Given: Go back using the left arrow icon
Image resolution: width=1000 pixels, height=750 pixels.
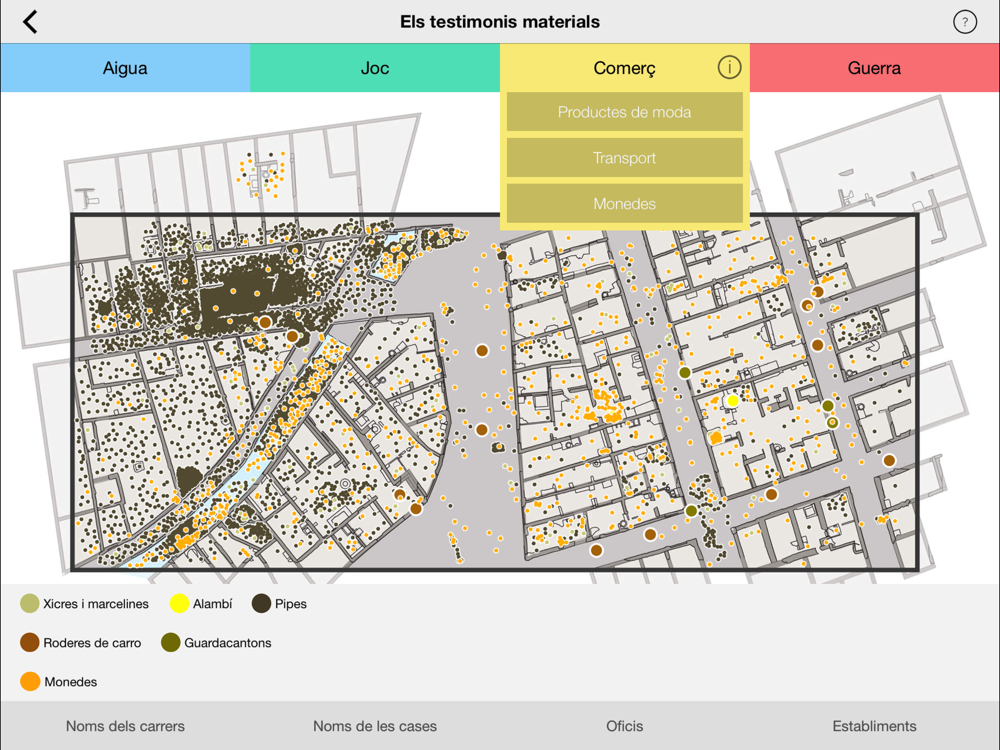Looking at the screenshot, I should pos(30,22).
